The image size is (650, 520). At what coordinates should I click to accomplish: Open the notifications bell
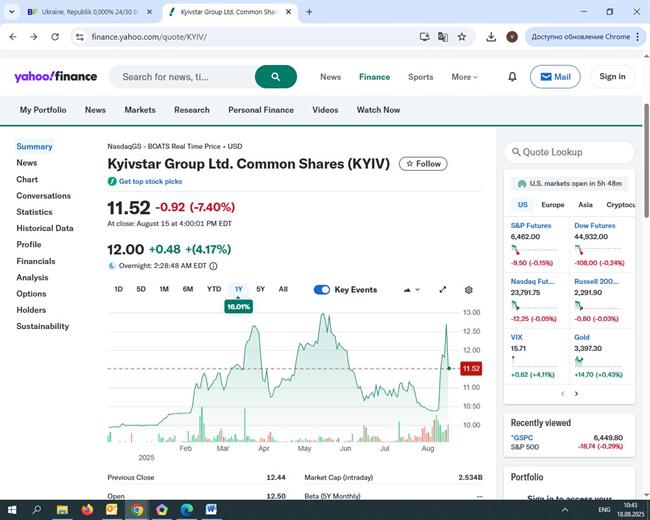point(512,77)
